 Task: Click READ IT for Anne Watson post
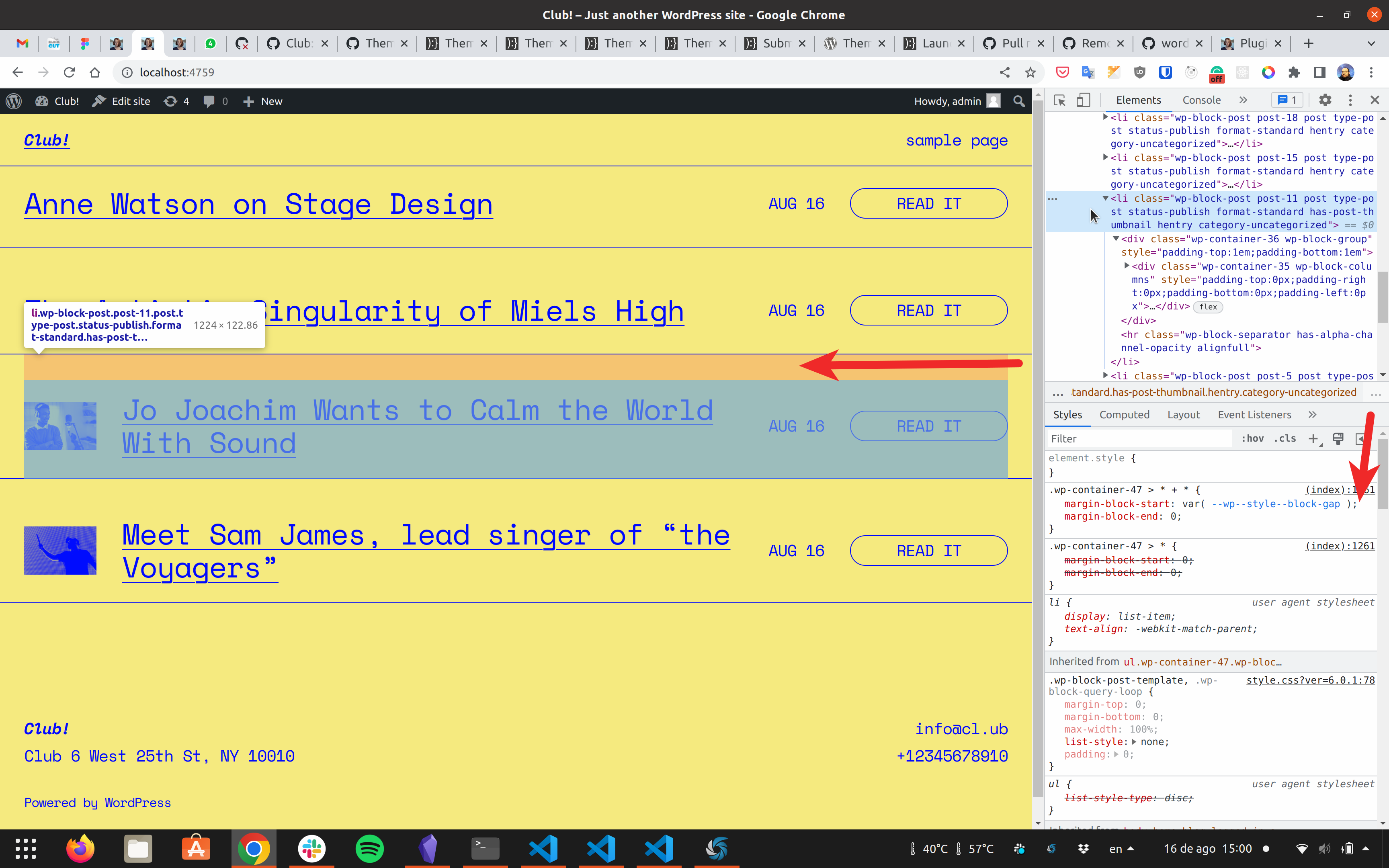[928, 204]
